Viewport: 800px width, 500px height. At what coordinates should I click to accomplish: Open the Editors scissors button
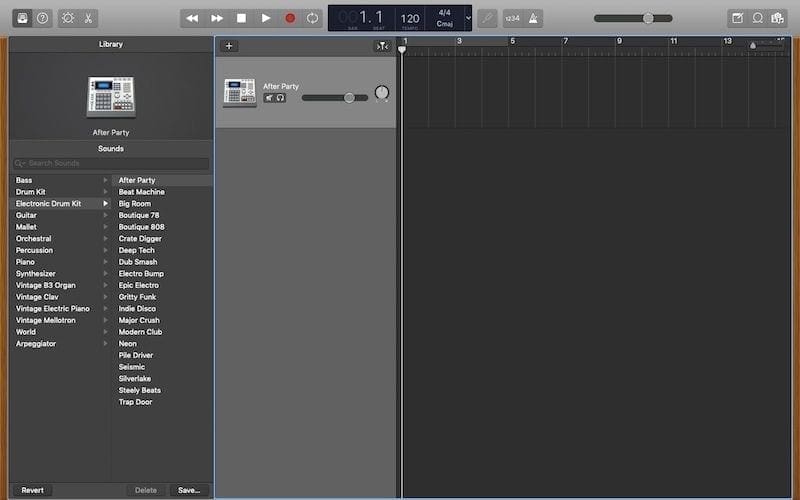(x=88, y=18)
